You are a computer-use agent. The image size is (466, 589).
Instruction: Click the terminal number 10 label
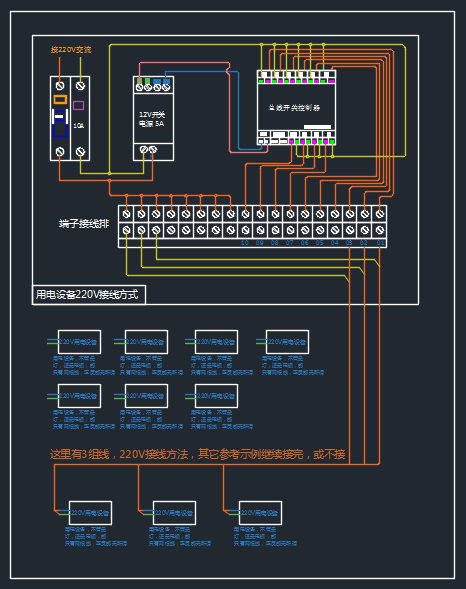[244, 243]
